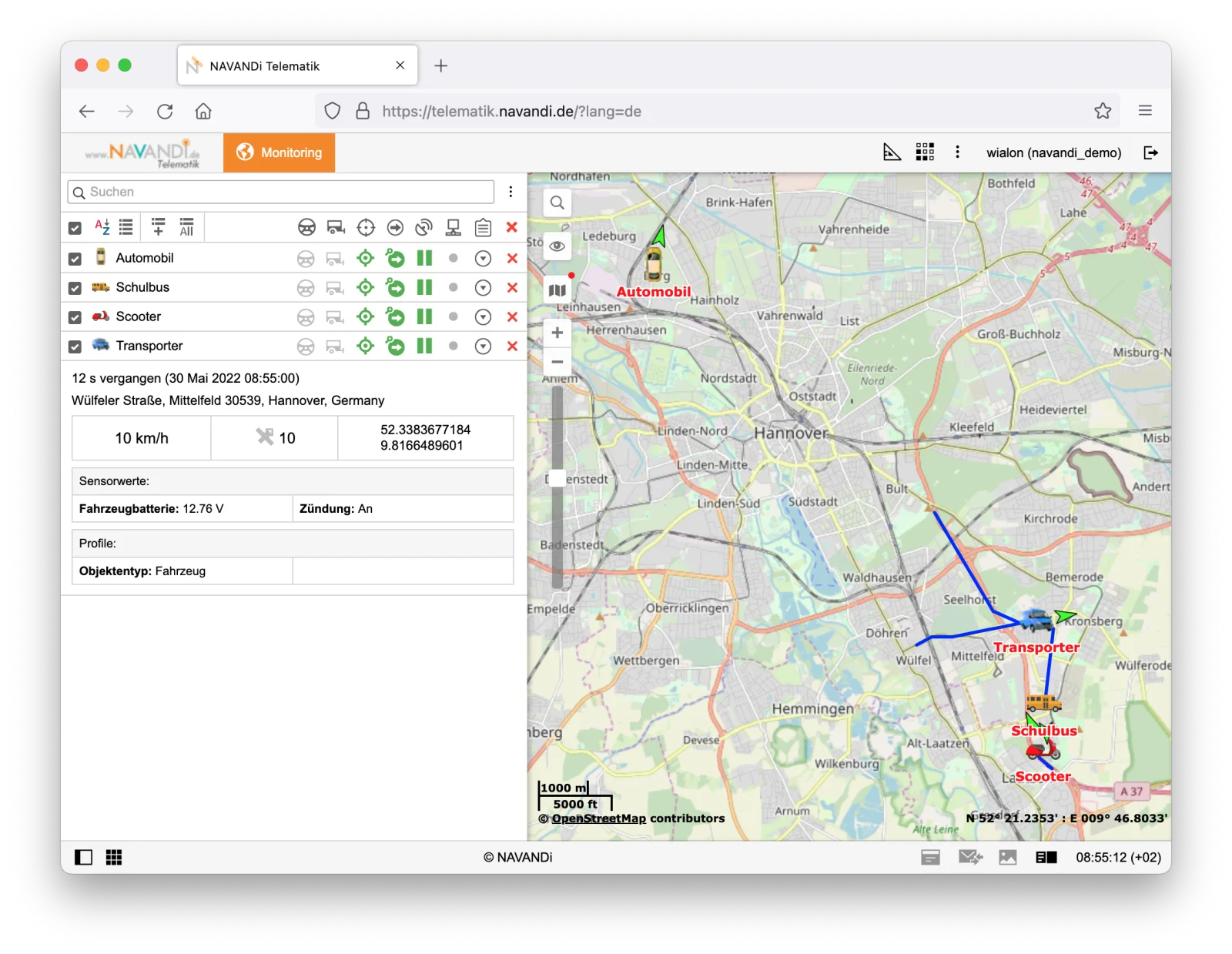Select the Transporter unit name

pos(149,346)
